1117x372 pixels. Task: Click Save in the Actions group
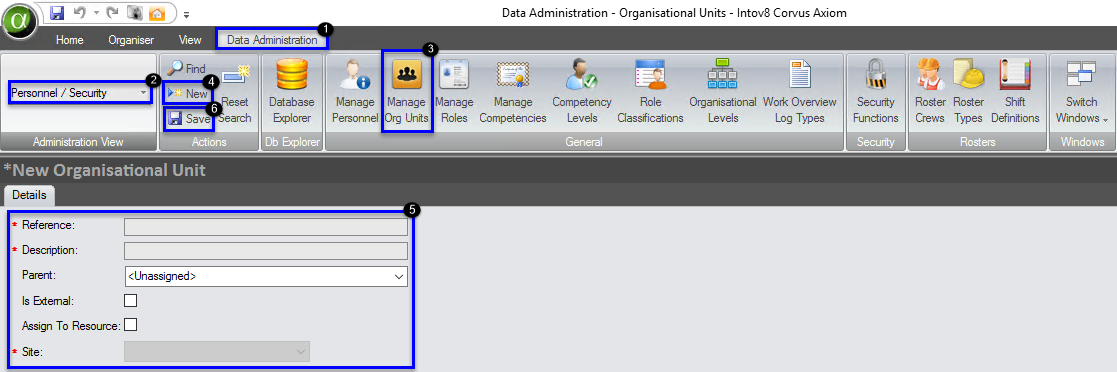tap(189, 119)
